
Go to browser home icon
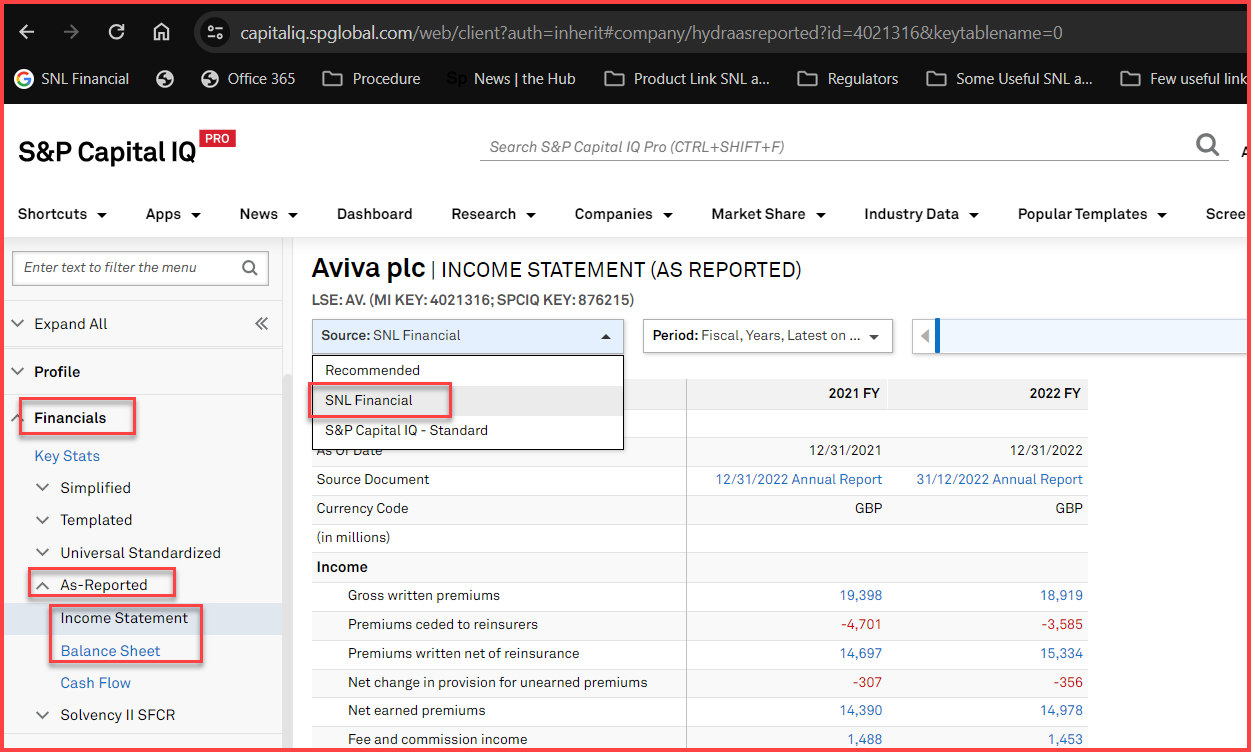pos(161,32)
